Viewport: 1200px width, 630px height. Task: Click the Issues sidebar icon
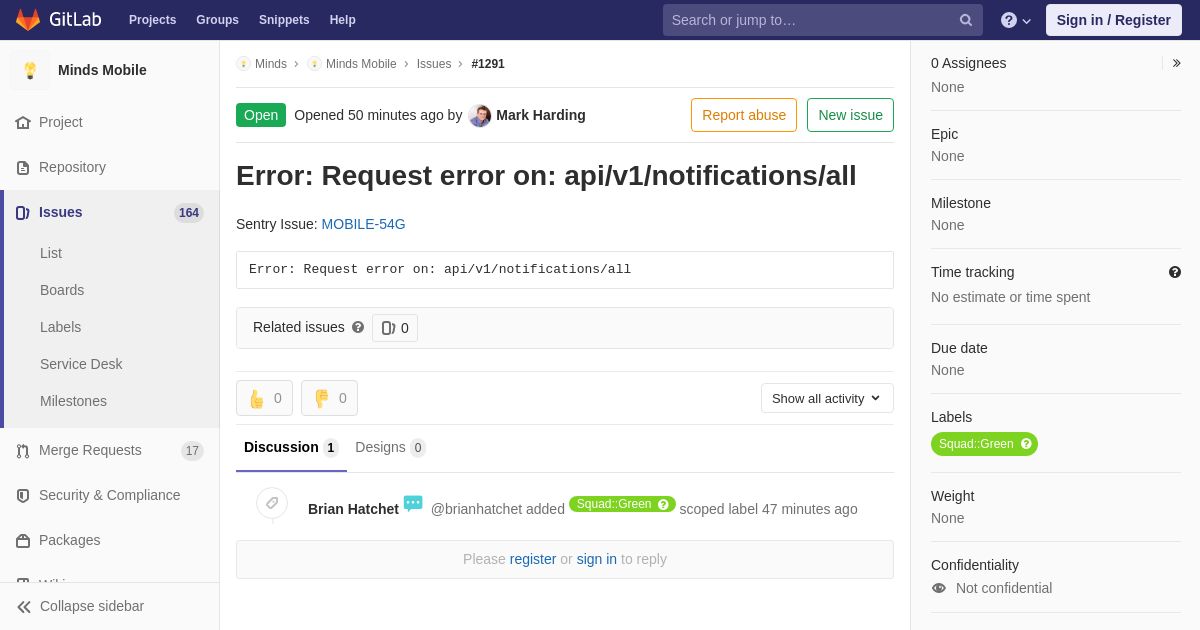point(23,213)
